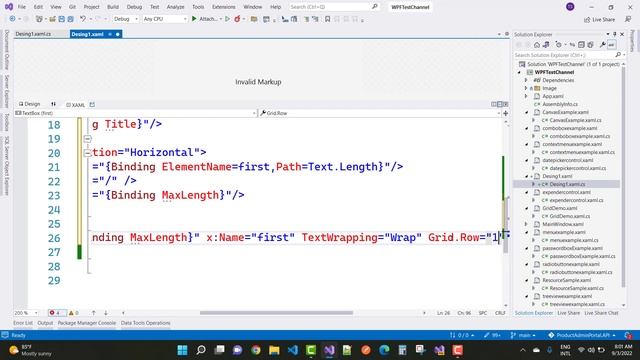Switch to the Design view tab
Screen dimensions: 640x360
[x=29, y=104]
